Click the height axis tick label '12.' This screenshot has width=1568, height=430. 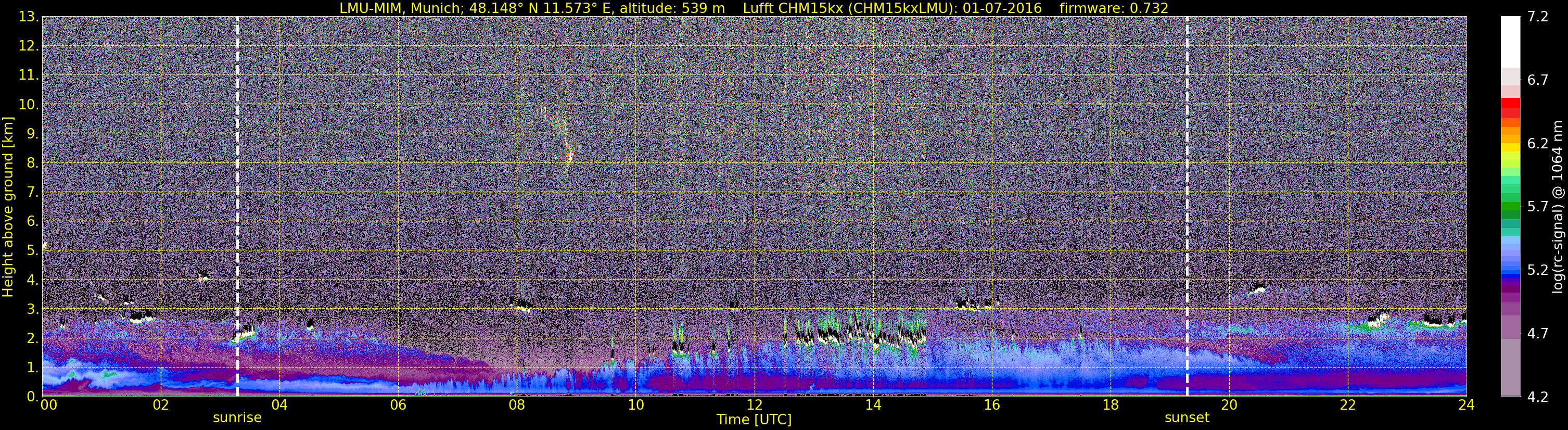[x=29, y=46]
